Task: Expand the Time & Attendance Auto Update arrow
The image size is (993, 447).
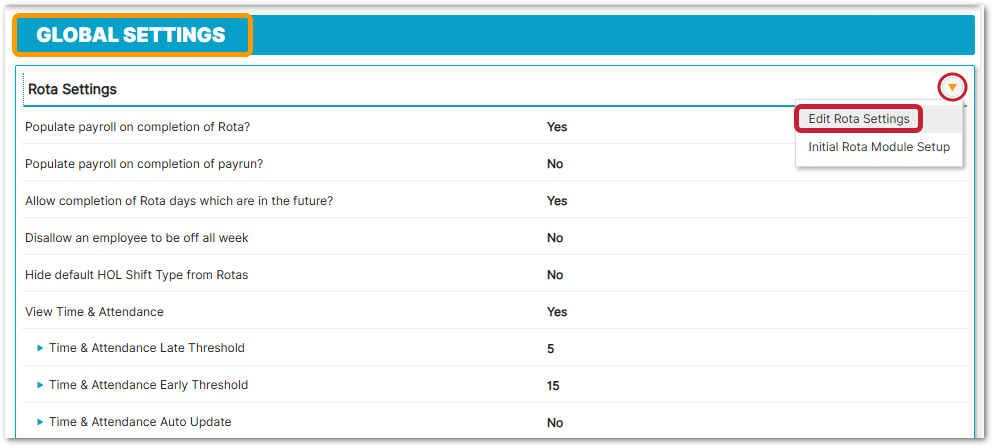Action: pos(41,422)
